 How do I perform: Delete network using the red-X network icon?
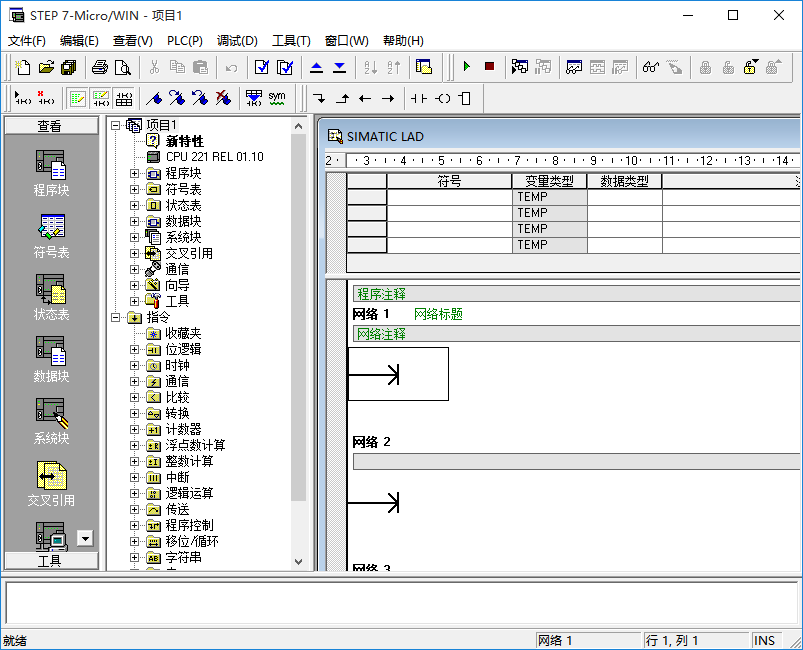46,98
